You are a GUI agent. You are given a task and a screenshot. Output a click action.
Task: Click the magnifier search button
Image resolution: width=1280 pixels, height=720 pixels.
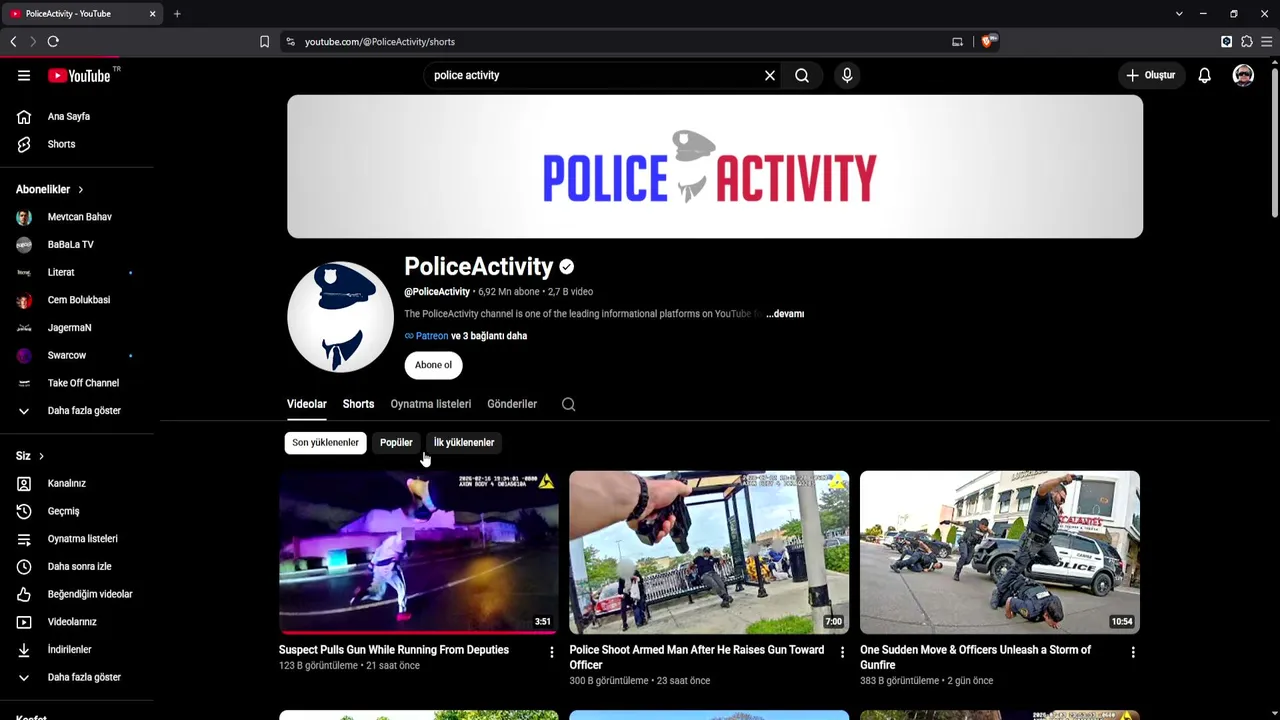click(802, 75)
